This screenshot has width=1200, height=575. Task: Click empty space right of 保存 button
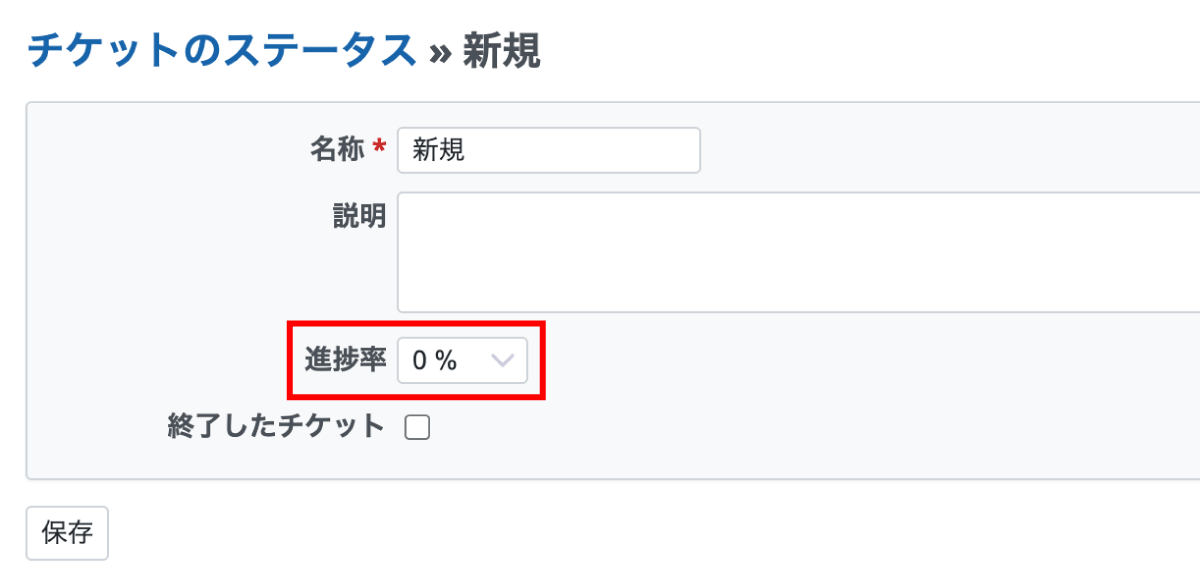click(x=400, y=533)
